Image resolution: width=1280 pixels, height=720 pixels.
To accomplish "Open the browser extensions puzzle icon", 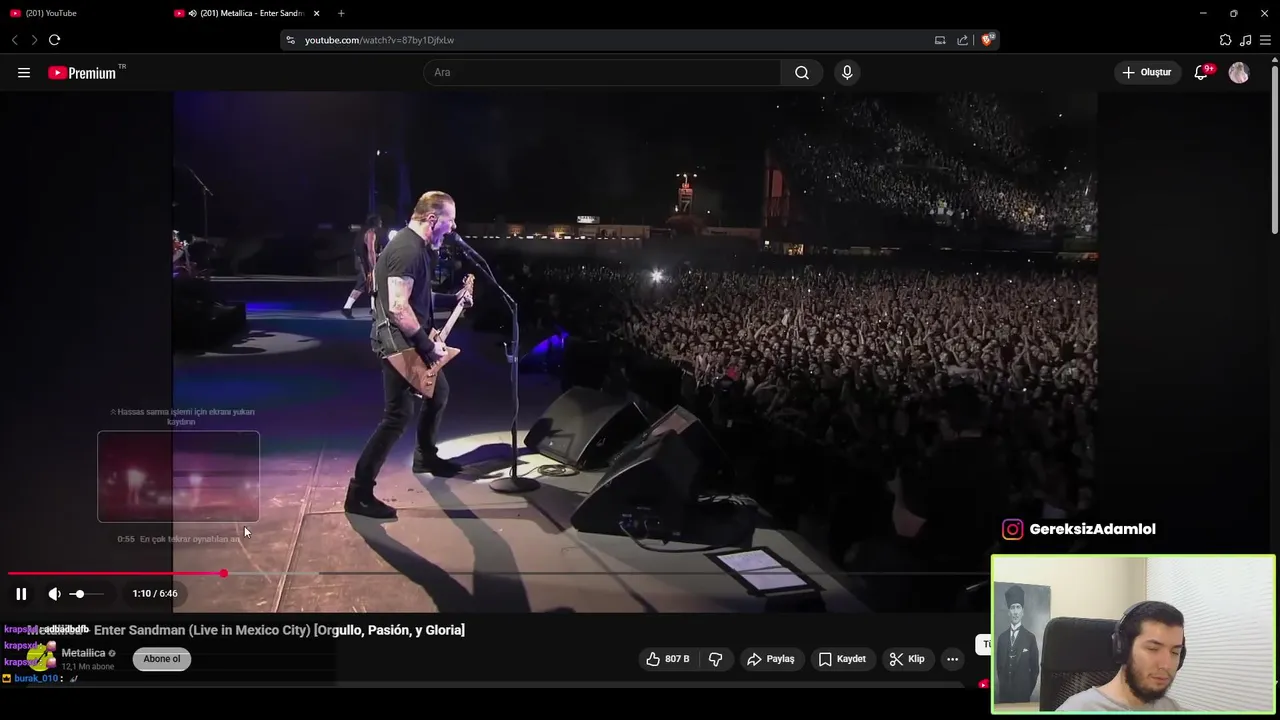I will [x=1225, y=40].
